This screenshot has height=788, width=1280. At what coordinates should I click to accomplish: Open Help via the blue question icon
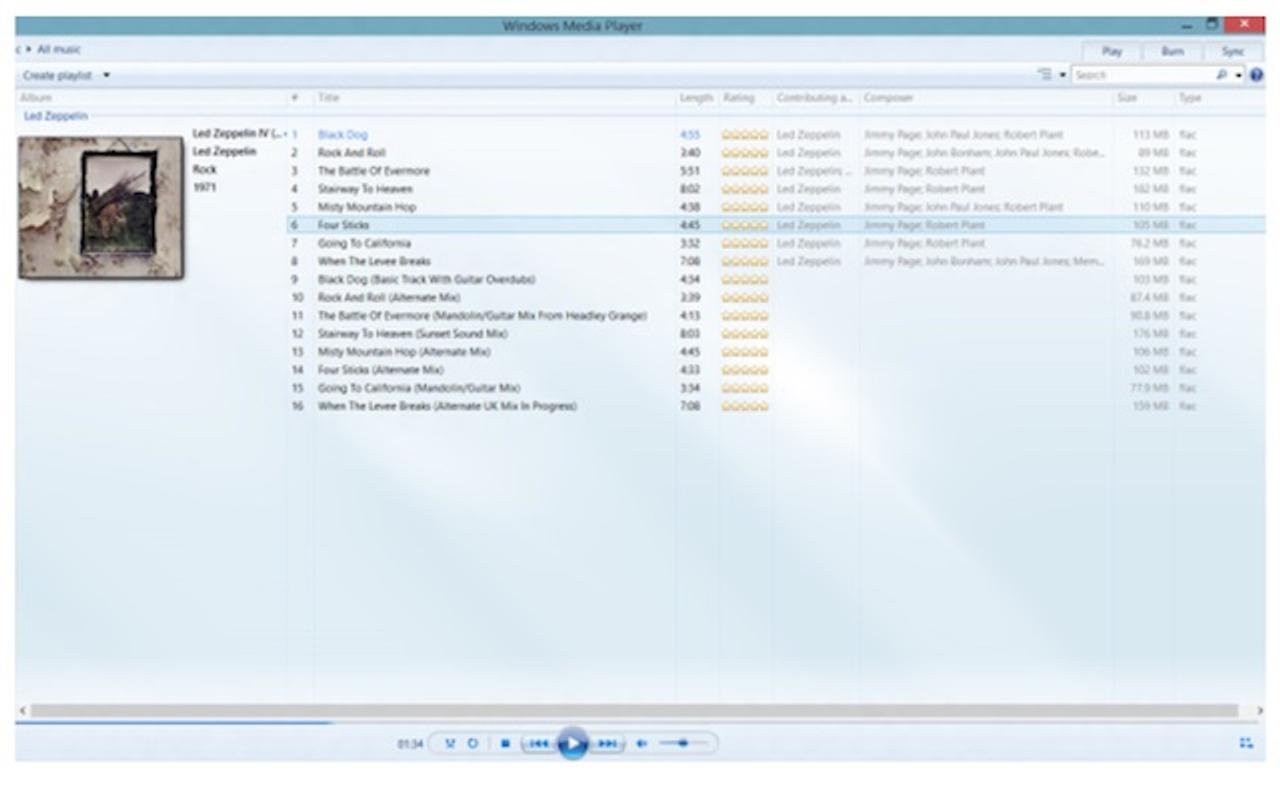pyautogui.click(x=1256, y=75)
